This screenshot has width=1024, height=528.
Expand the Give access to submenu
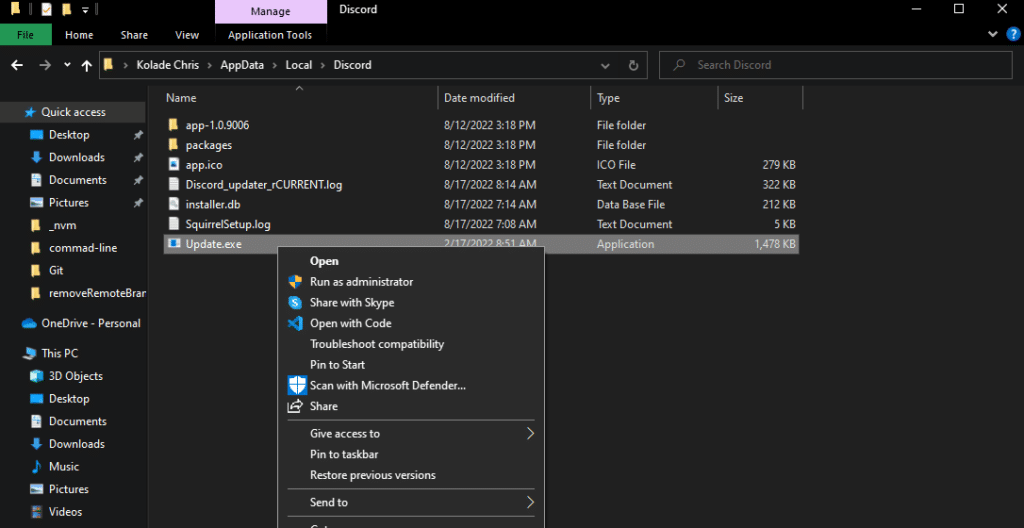(411, 433)
